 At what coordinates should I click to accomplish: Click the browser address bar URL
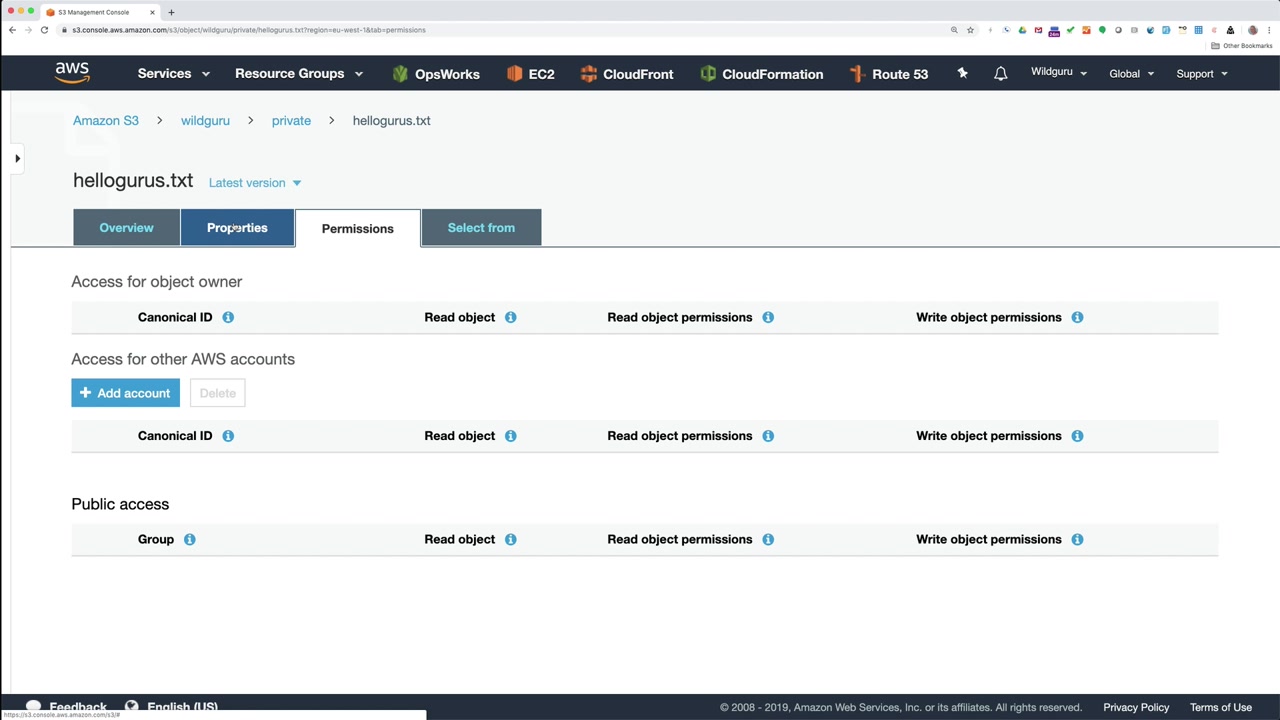click(x=249, y=30)
